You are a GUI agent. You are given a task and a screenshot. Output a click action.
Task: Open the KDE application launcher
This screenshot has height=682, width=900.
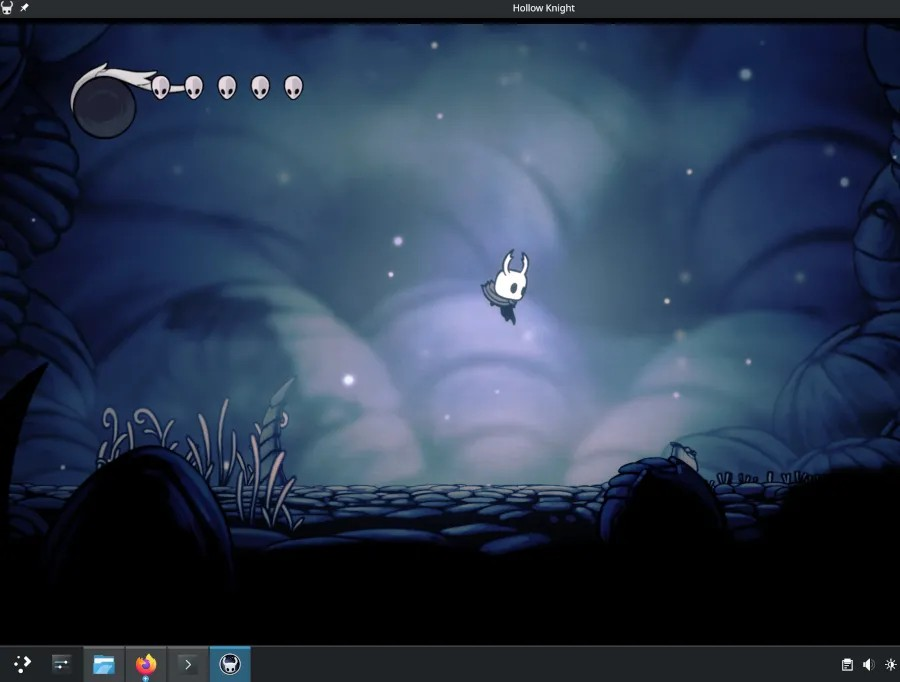(21, 663)
